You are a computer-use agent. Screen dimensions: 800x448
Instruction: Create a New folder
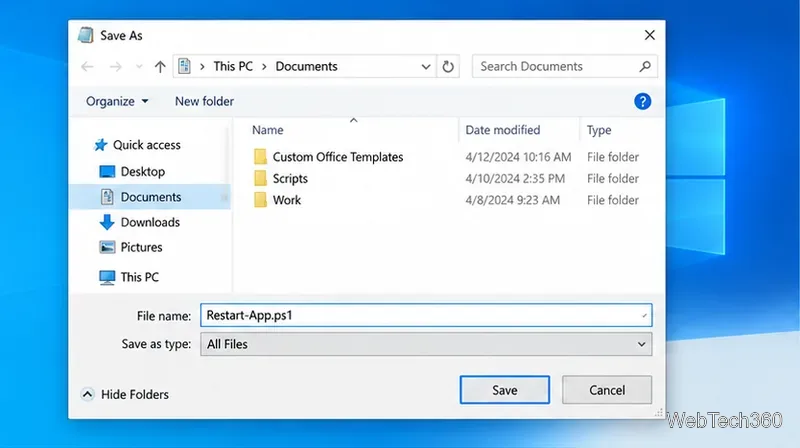[204, 101]
